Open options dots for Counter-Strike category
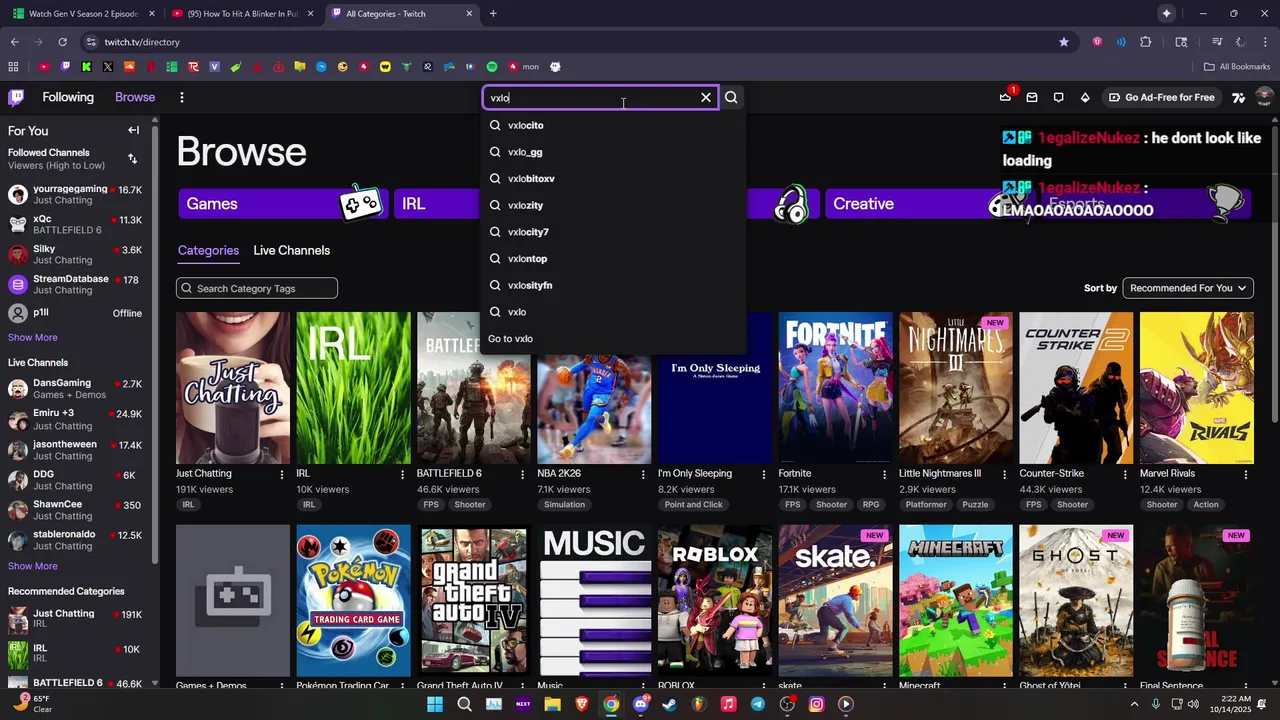The height and width of the screenshot is (720, 1280). [x=1126, y=474]
